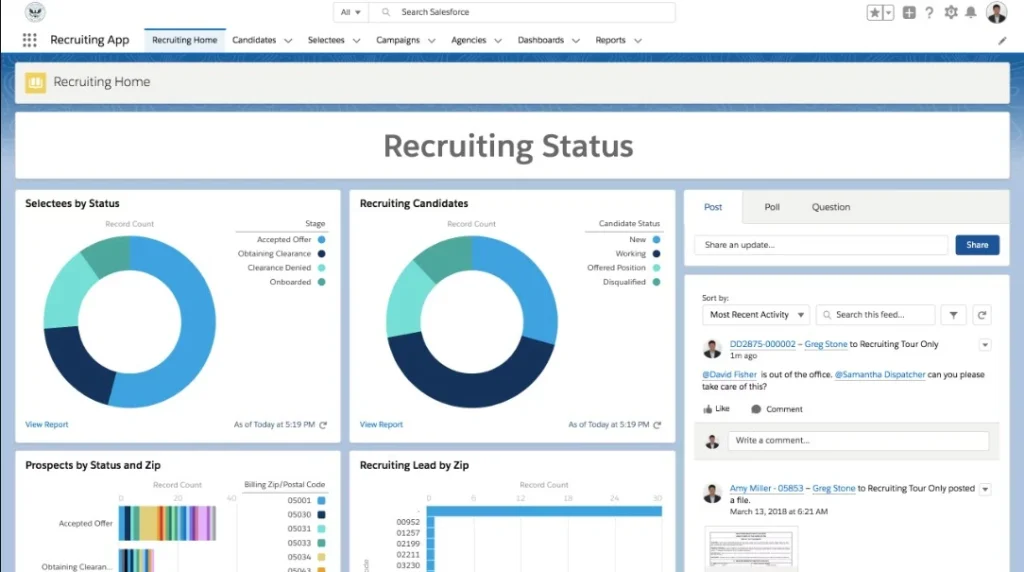
Task: Click the edit navigation pencil icon
Action: [x=1002, y=40]
